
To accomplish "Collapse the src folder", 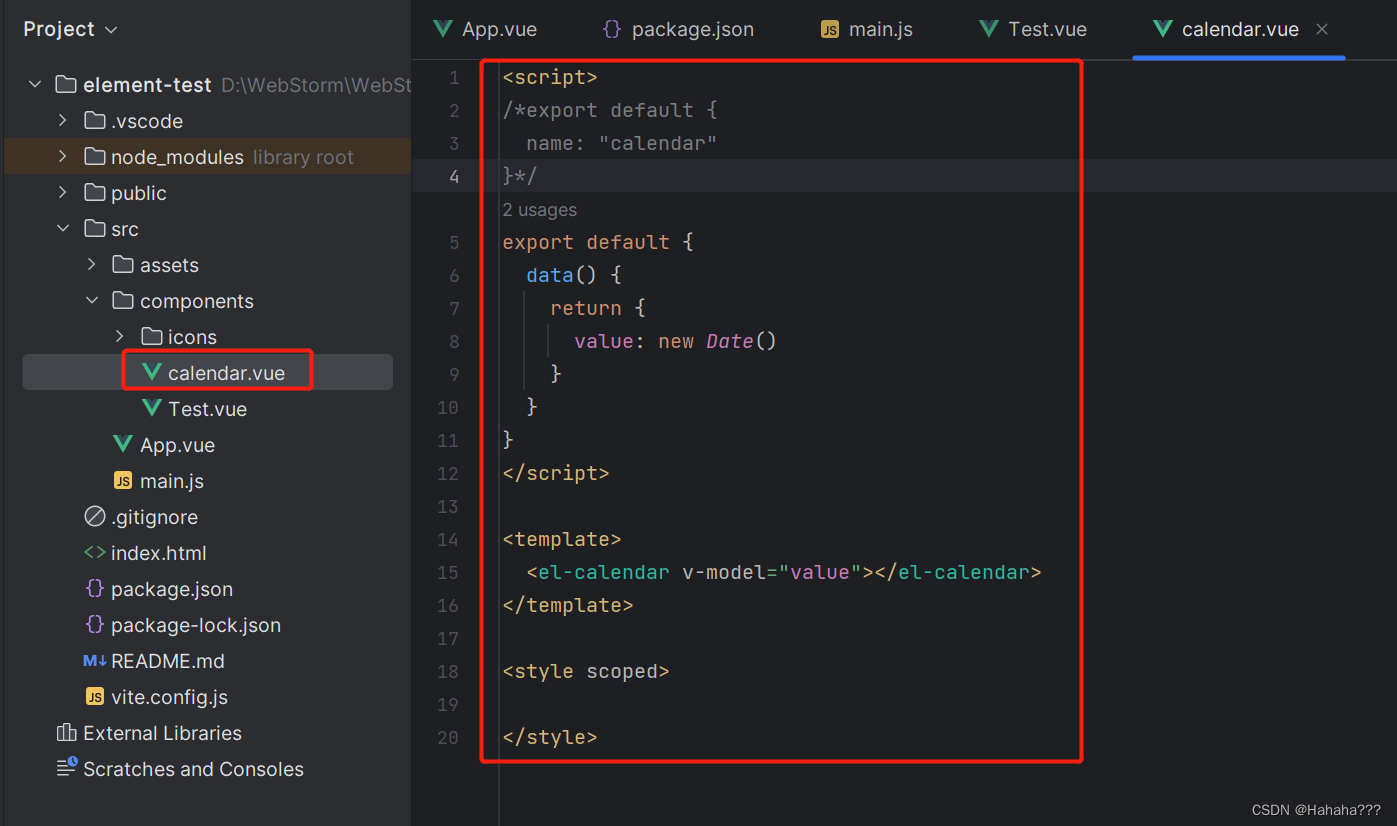I will click(63, 229).
